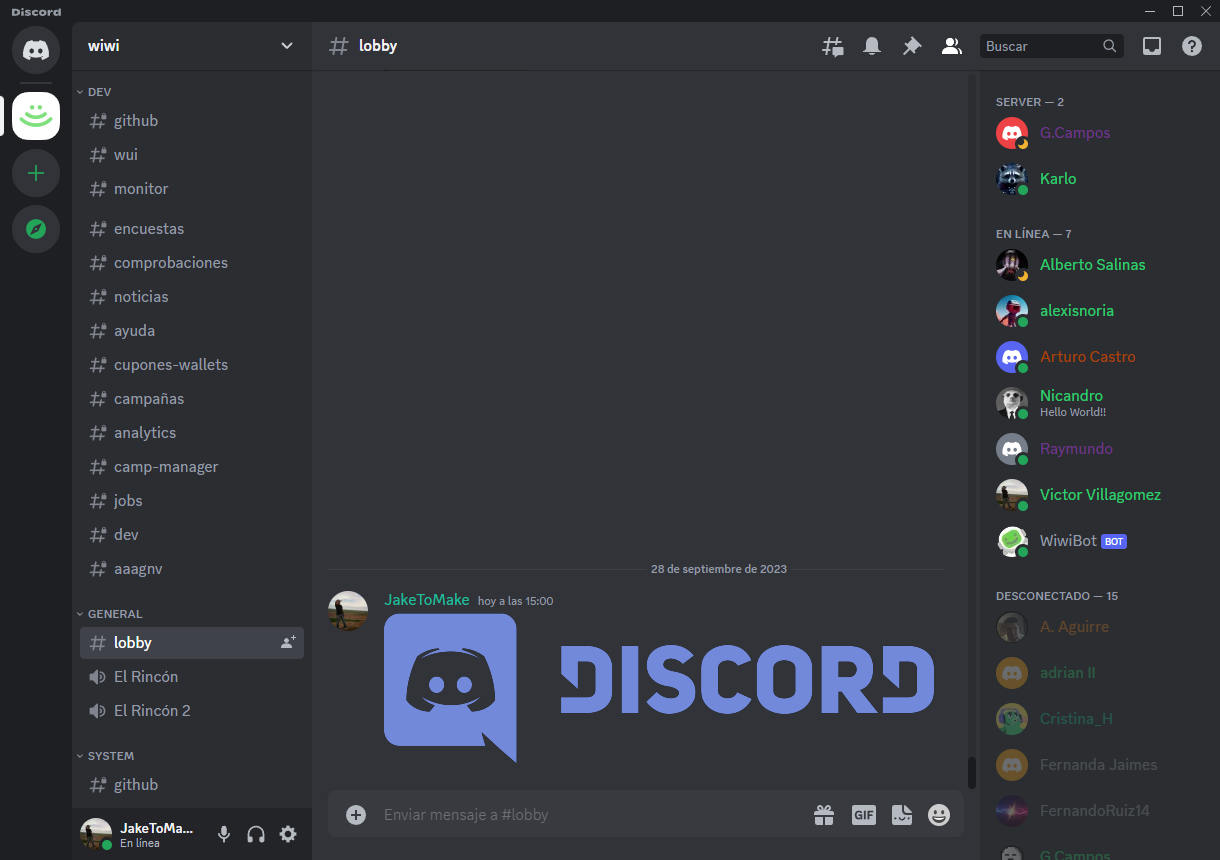Select the cupones-wallets channel

point(192,365)
